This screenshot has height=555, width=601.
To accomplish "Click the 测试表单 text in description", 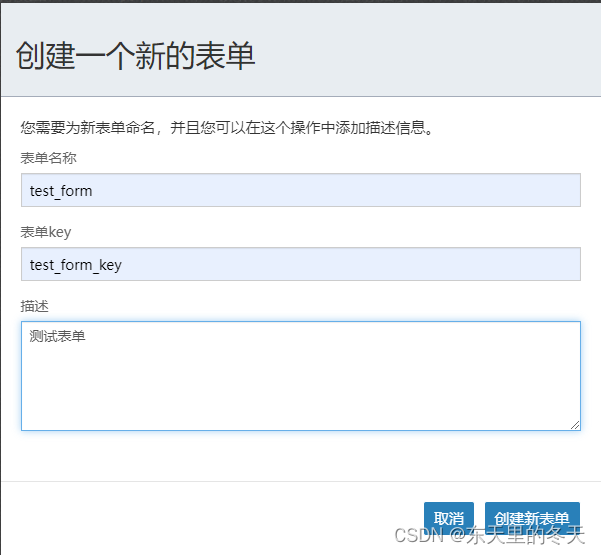I will click(x=57, y=337).
